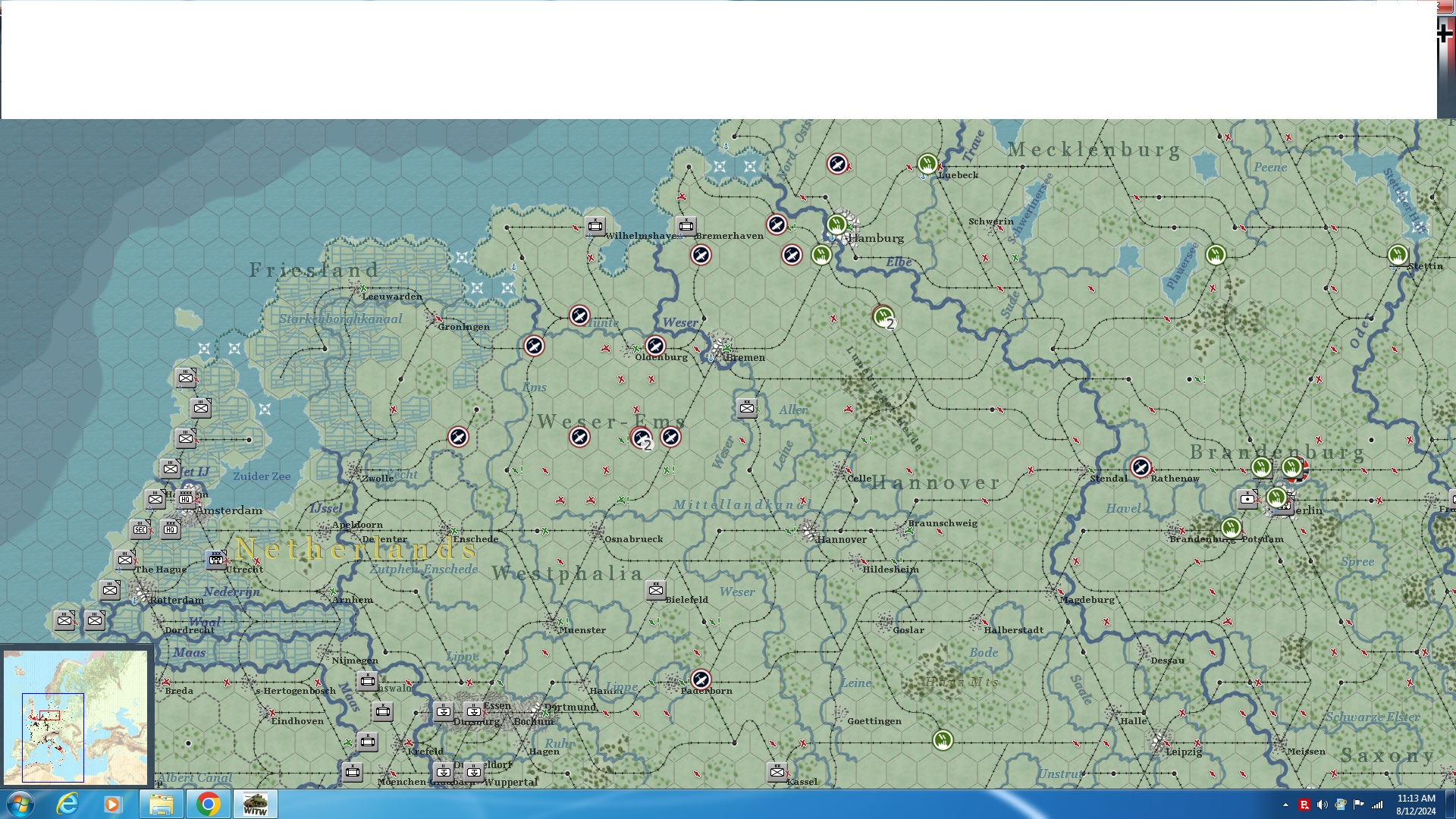Select the air unit at Oldenburg
The image size is (1456, 819).
click(655, 347)
